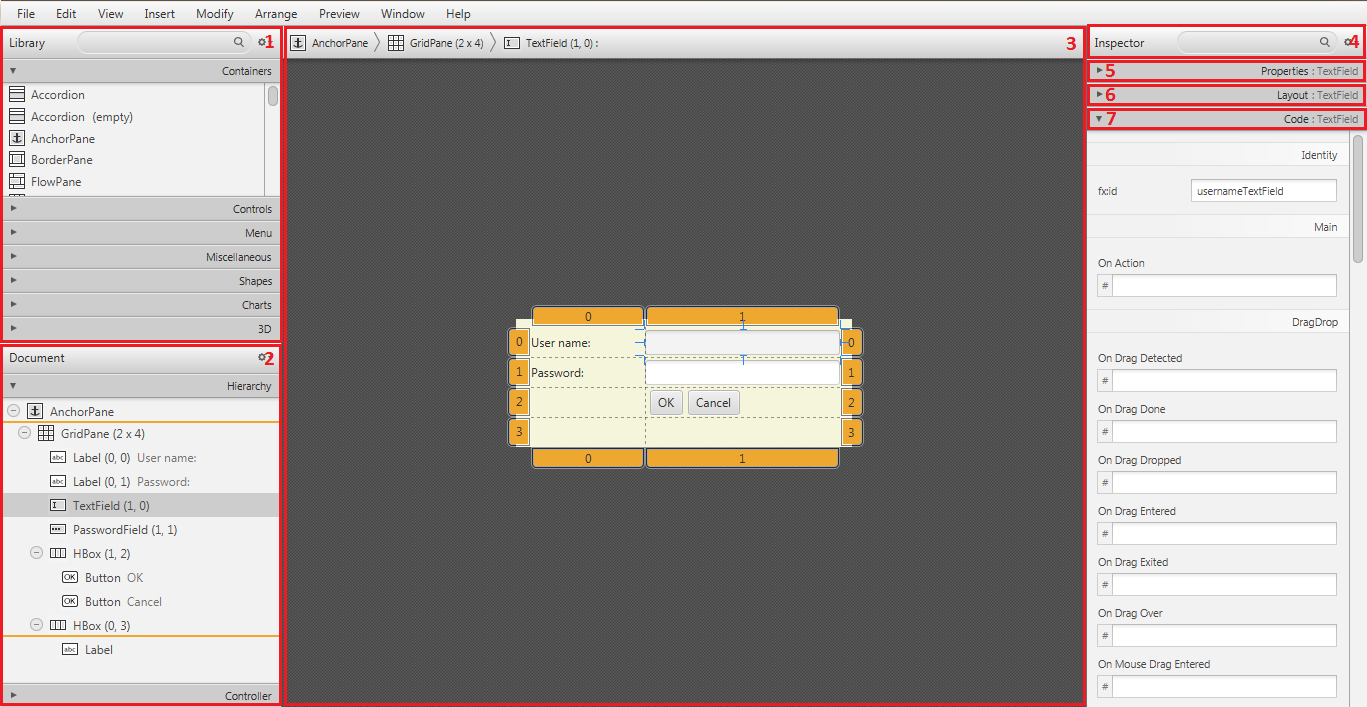Screen dimensions: 1367x707
Task: Open the Help menu
Action: click(x=458, y=14)
